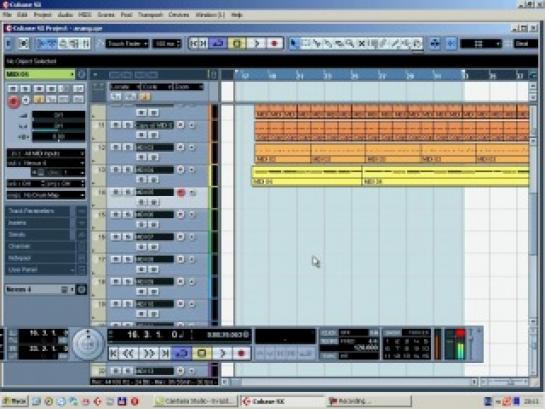Screen dimensions: 545x409
Task: Select the Range Selection tool
Action: [x=306, y=44]
